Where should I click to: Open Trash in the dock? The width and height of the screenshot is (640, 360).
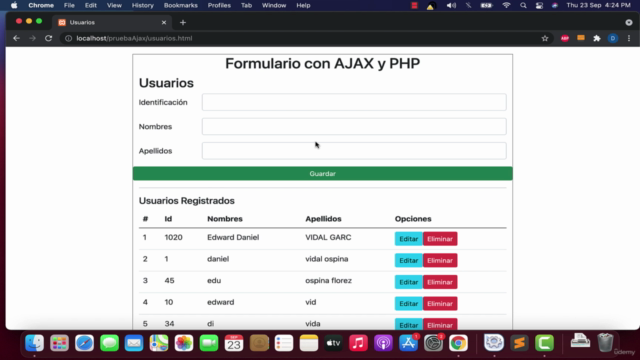point(605,342)
